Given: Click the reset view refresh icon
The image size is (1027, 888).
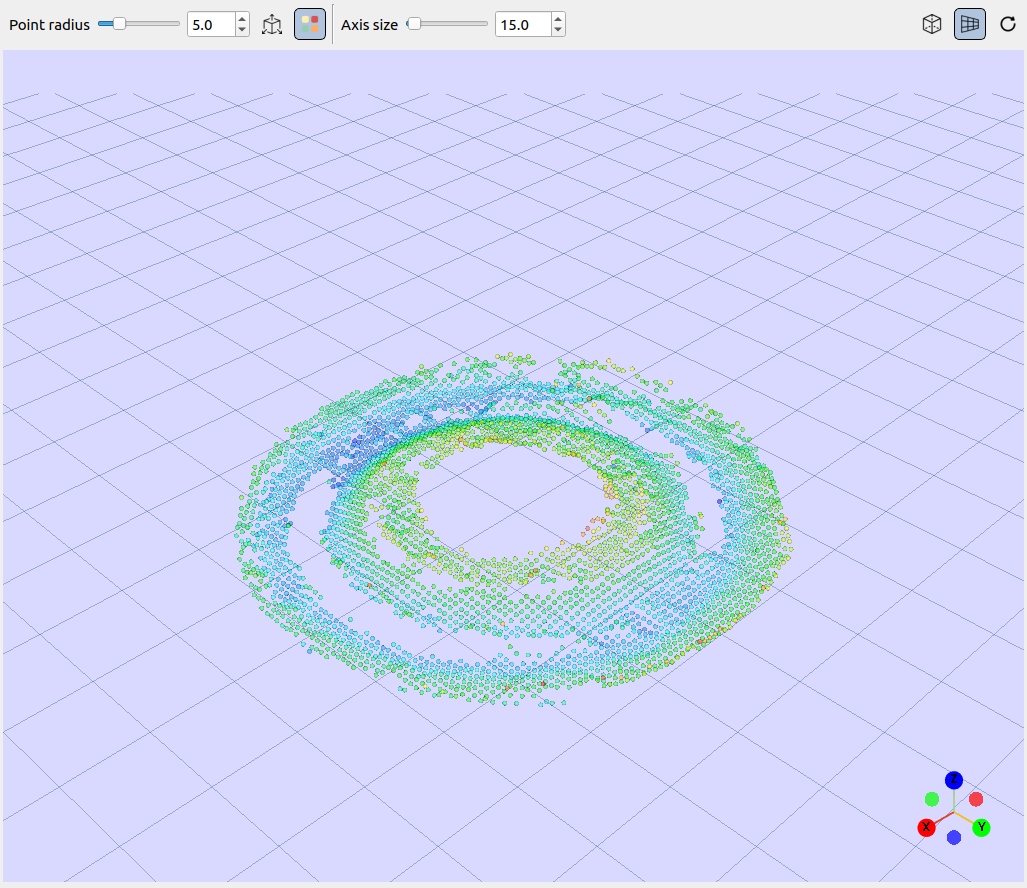Looking at the screenshot, I should coord(1007,25).
